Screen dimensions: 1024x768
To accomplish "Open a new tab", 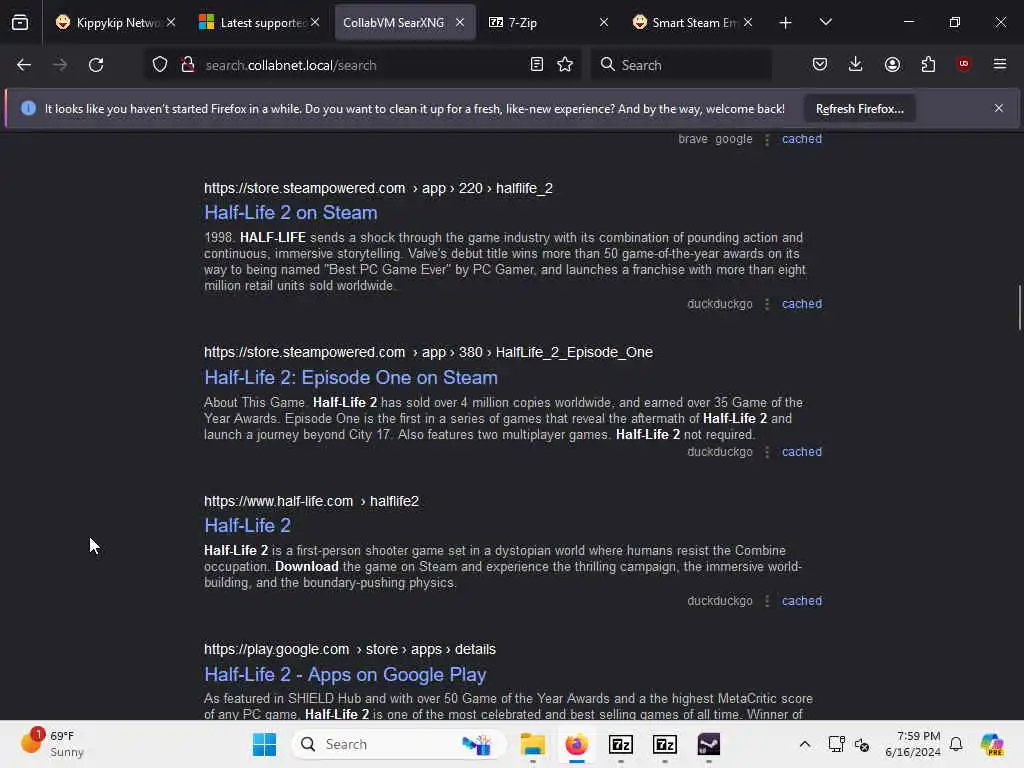I will (786, 23).
